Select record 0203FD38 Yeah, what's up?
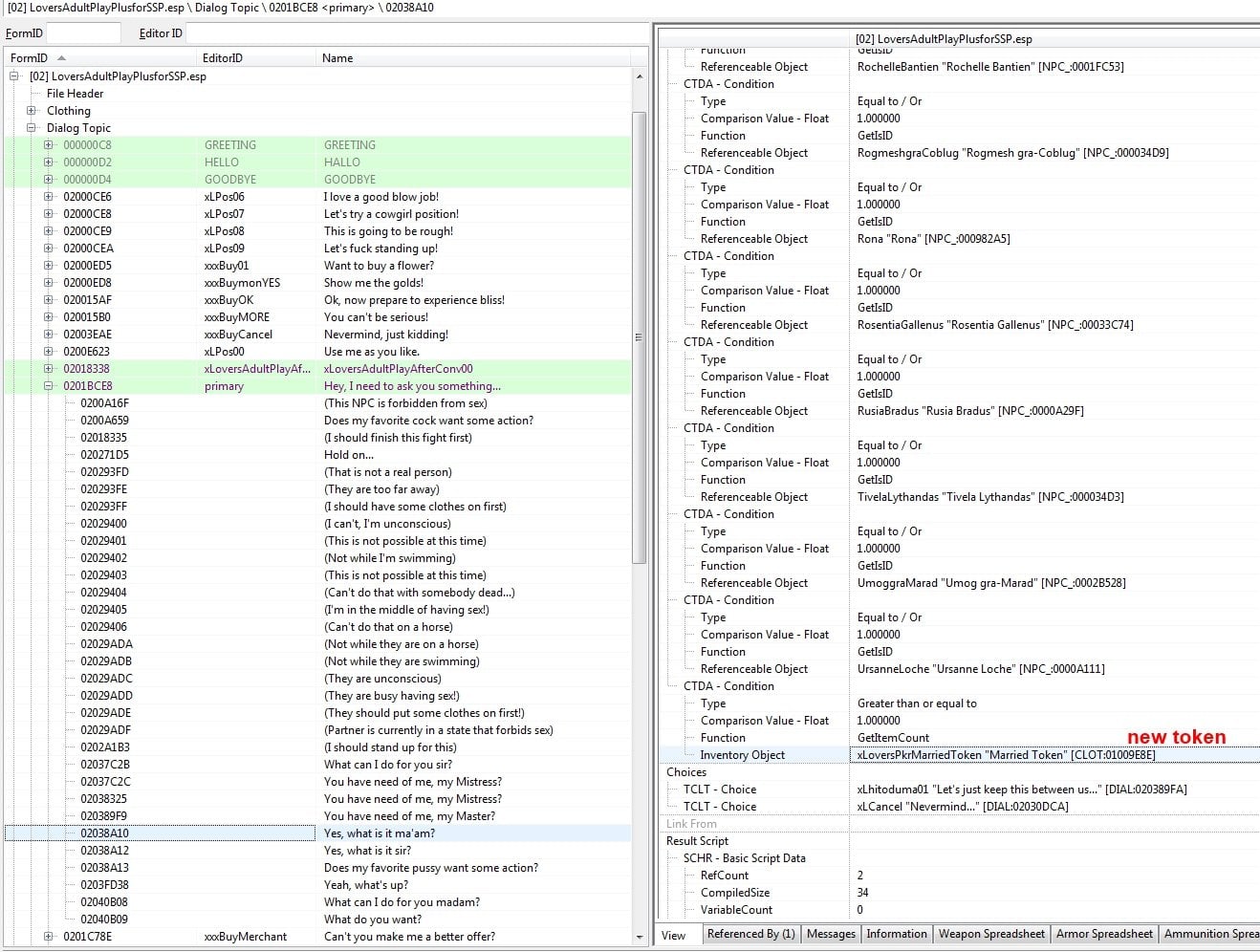The width and height of the screenshot is (1260, 952). [317, 885]
